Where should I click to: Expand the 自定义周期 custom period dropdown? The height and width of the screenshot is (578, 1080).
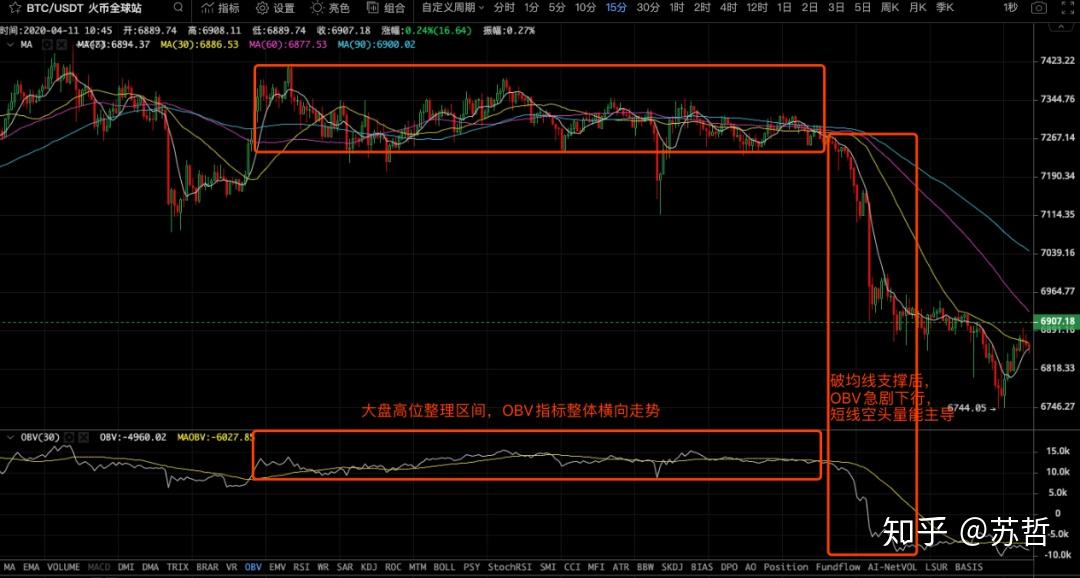pos(453,8)
